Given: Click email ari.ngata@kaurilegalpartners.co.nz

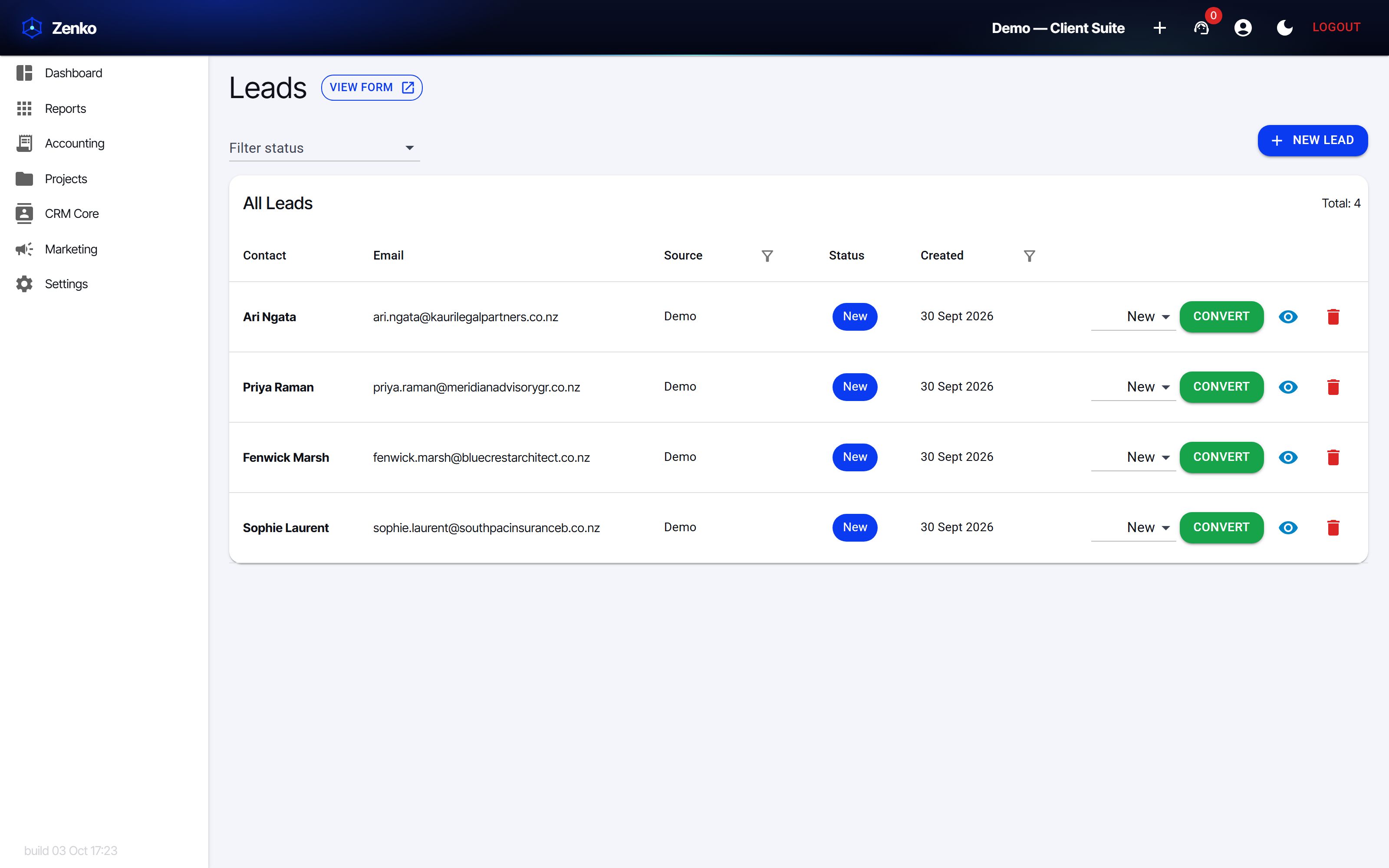Looking at the screenshot, I should tap(465, 317).
